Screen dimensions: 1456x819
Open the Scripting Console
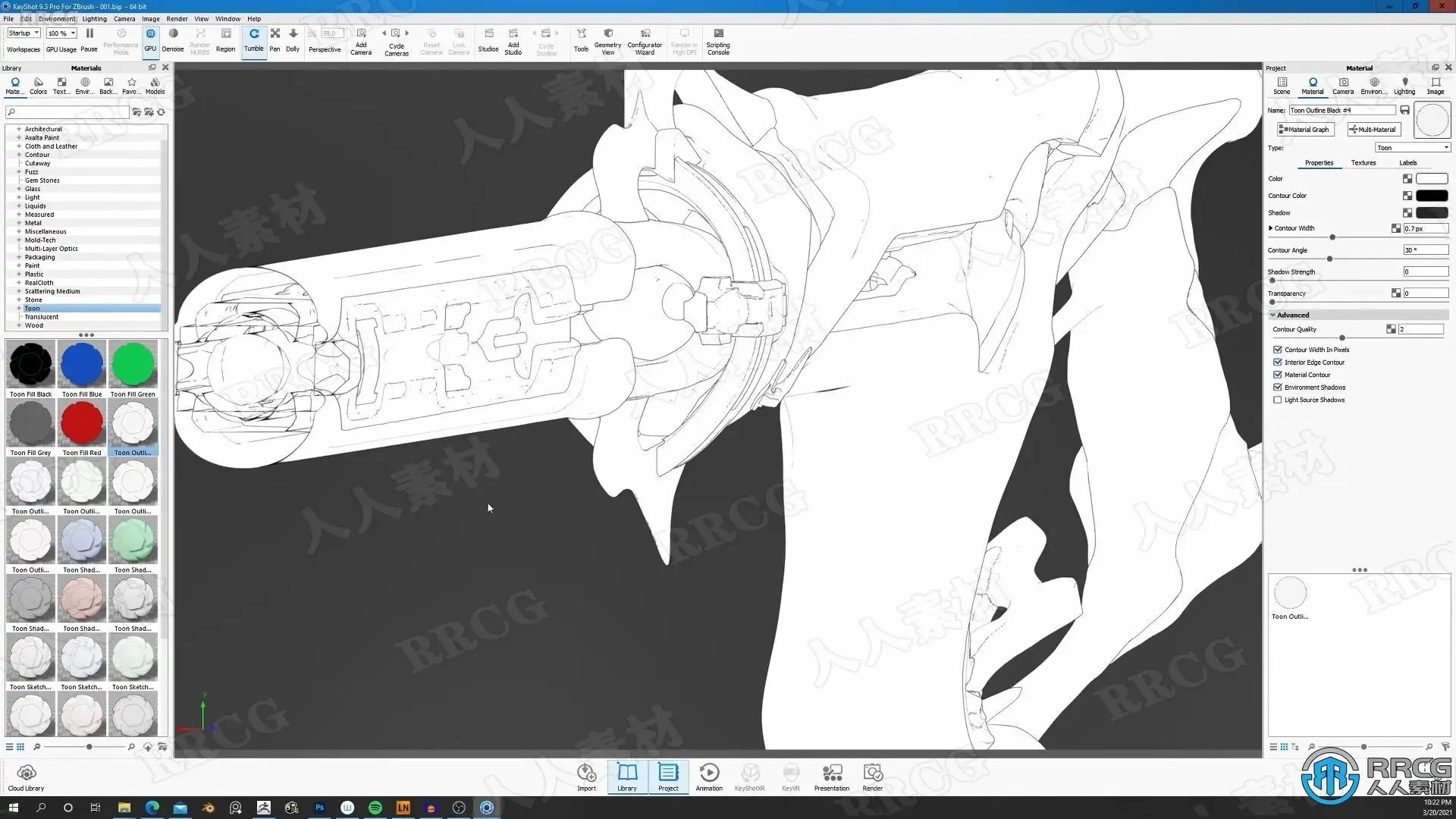[x=717, y=39]
